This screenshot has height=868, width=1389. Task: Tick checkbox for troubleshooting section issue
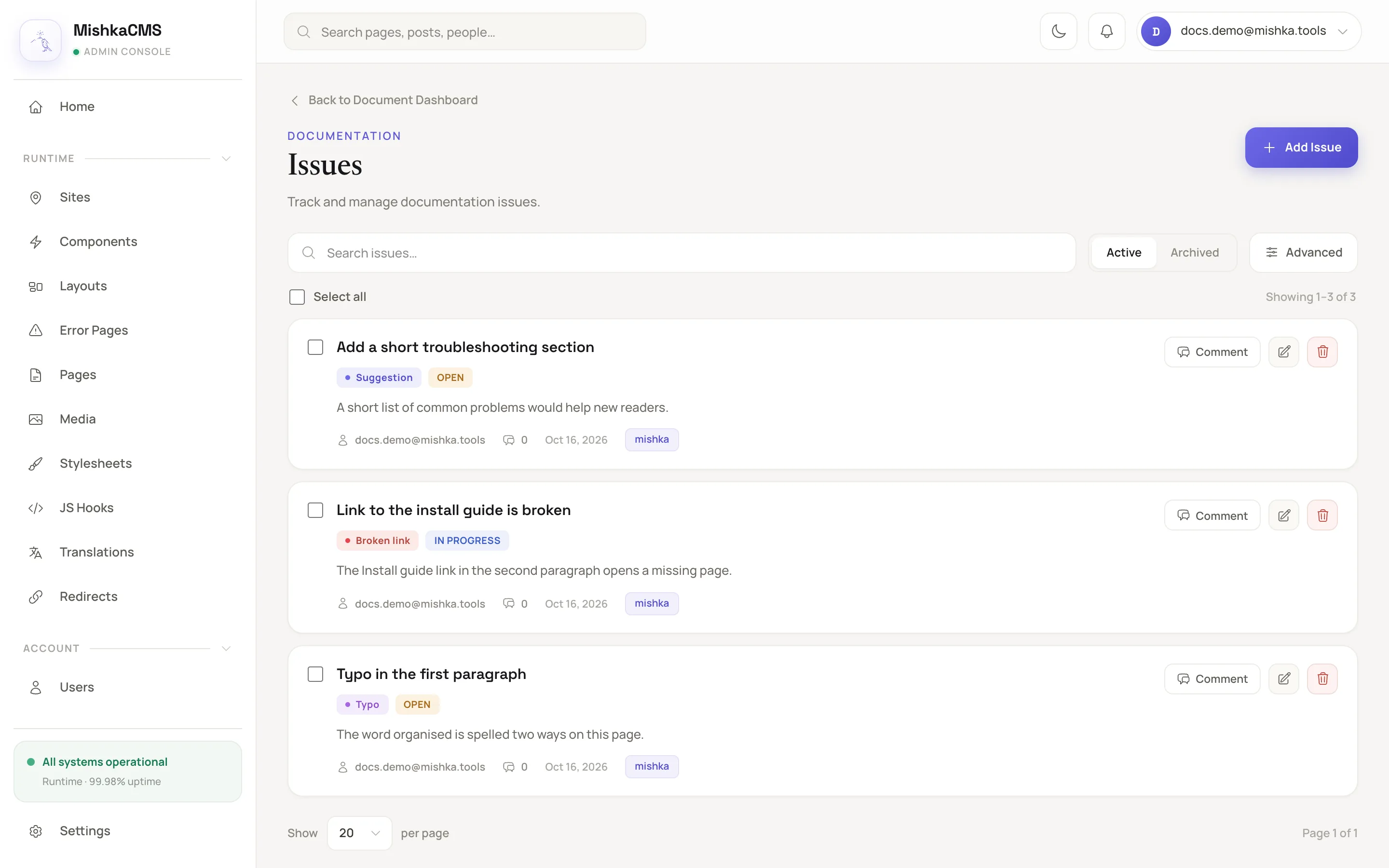coord(315,347)
